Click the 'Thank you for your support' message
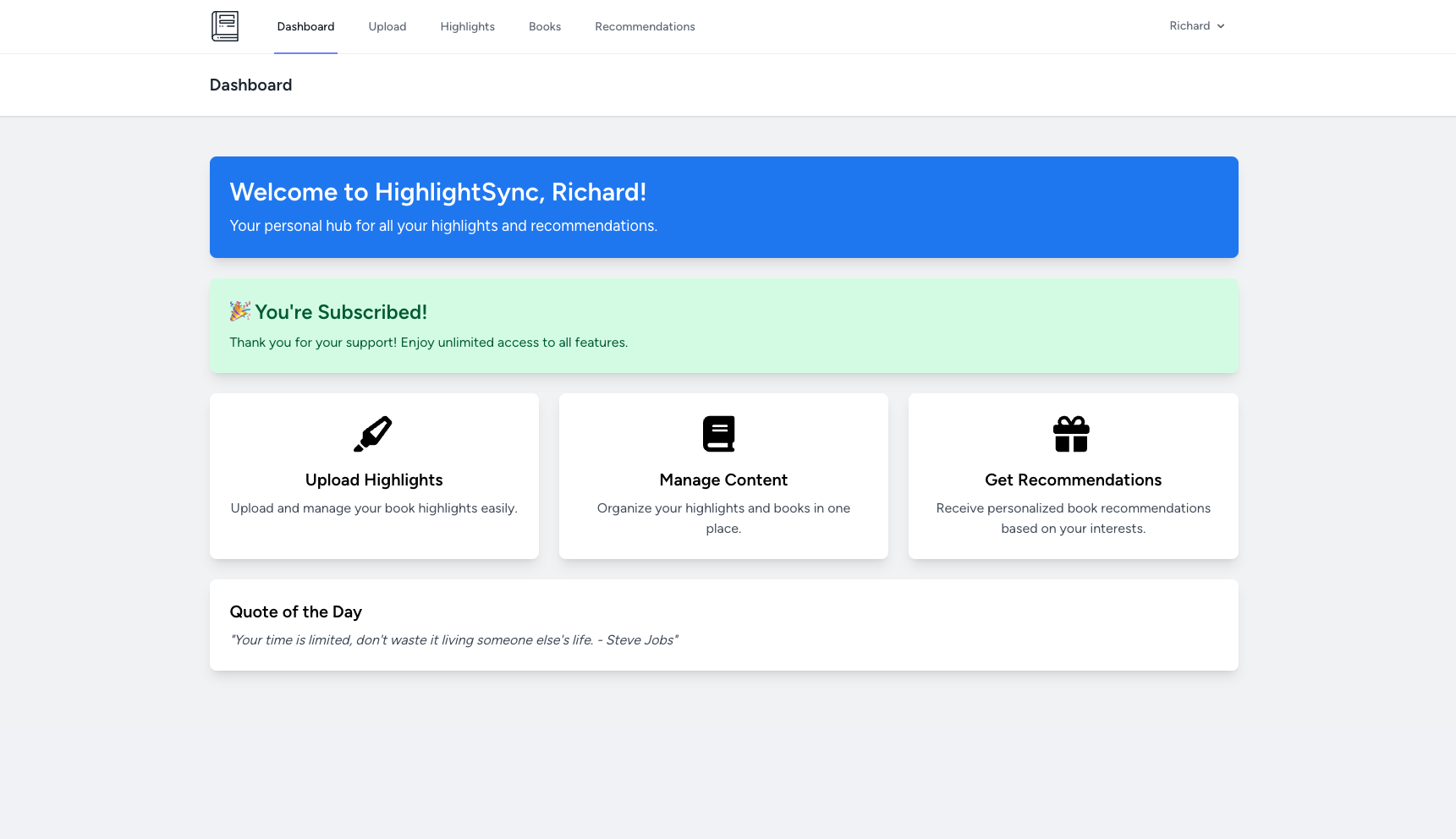This screenshot has width=1456, height=839. click(429, 343)
